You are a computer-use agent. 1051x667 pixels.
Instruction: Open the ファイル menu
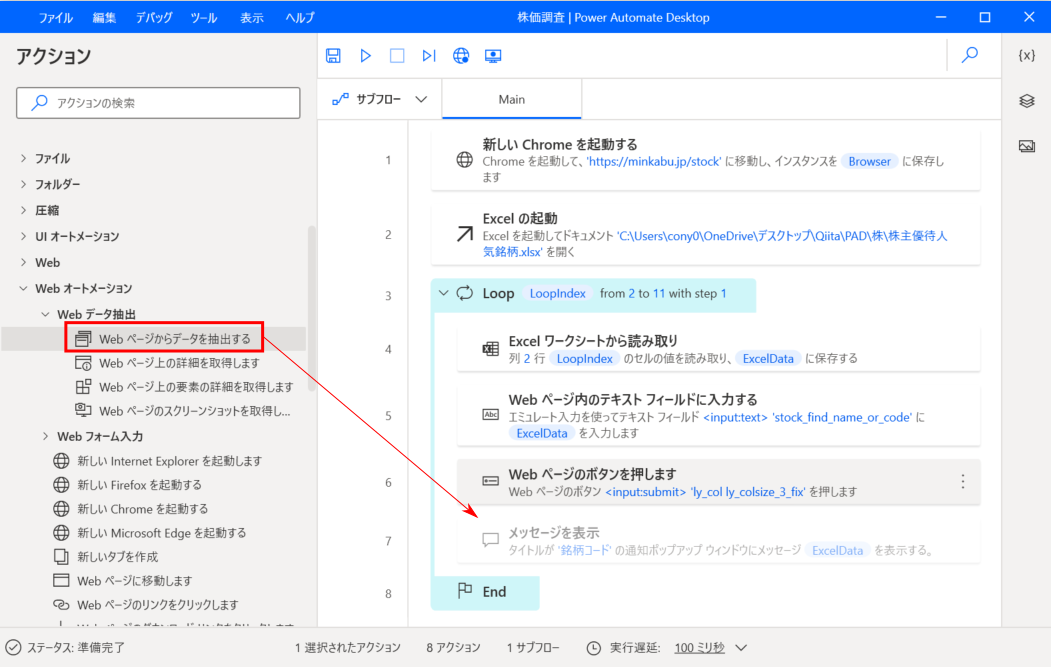(x=56, y=18)
